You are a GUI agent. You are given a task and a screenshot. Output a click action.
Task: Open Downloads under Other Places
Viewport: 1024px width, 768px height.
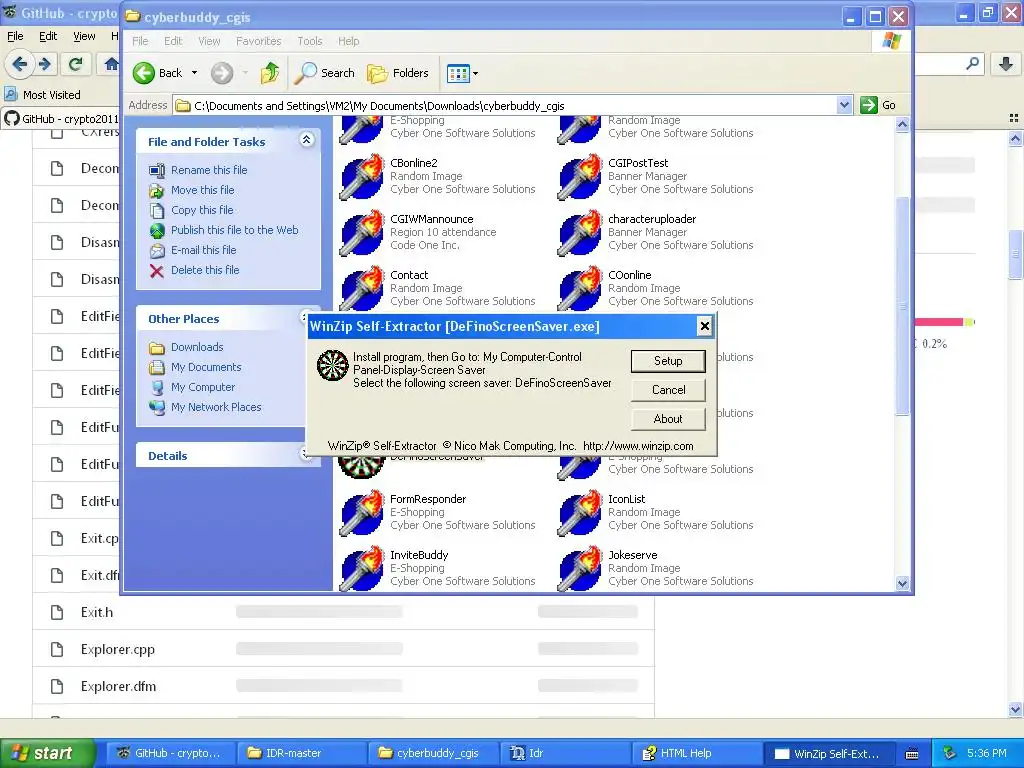pos(197,347)
